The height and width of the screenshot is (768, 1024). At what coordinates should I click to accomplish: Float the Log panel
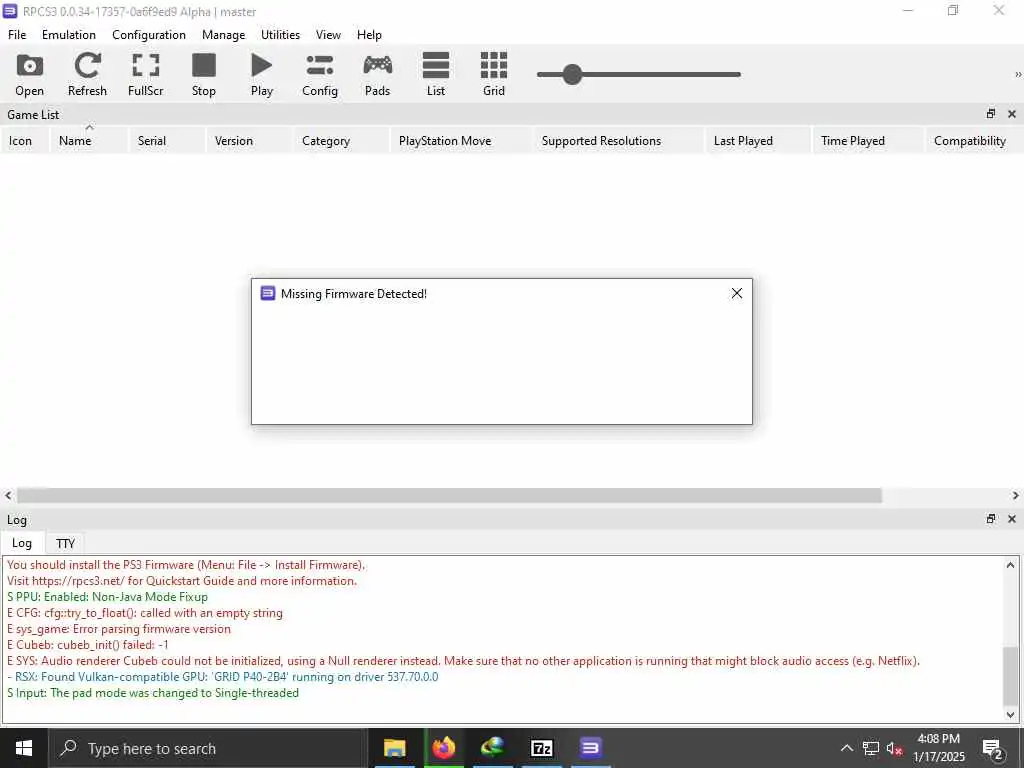(x=991, y=519)
